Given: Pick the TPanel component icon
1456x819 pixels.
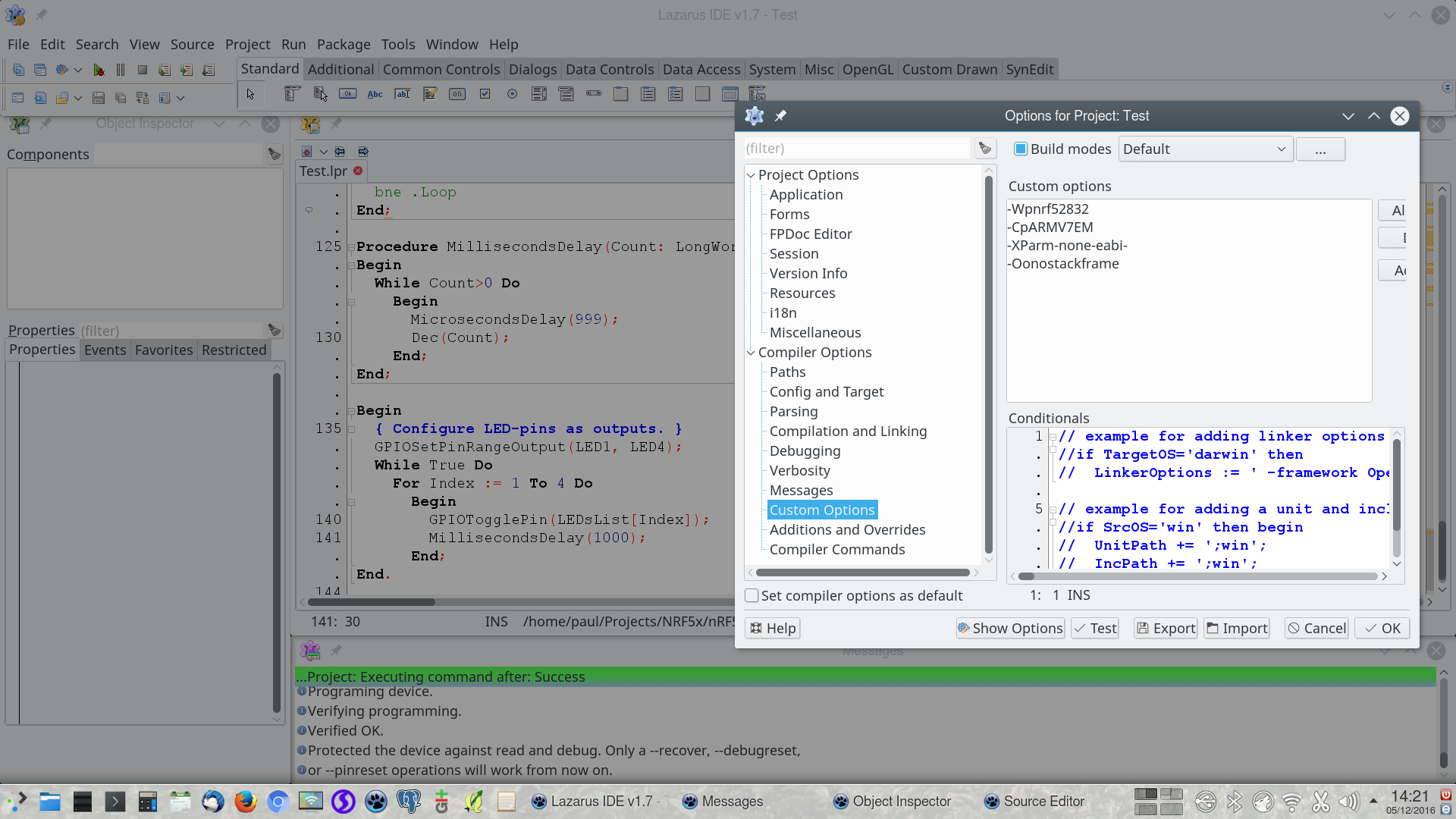Looking at the screenshot, I should pyautogui.click(x=703, y=94).
